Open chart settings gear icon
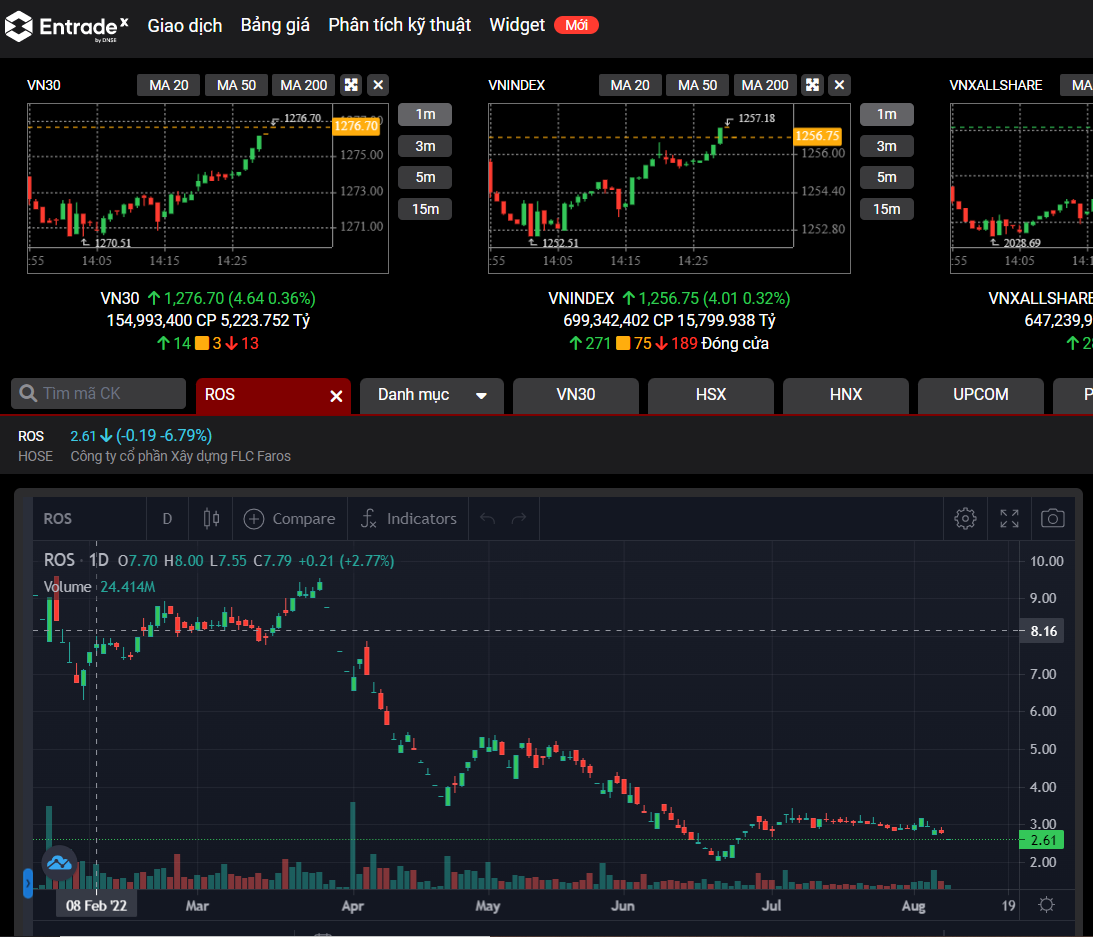 point(965,518)
